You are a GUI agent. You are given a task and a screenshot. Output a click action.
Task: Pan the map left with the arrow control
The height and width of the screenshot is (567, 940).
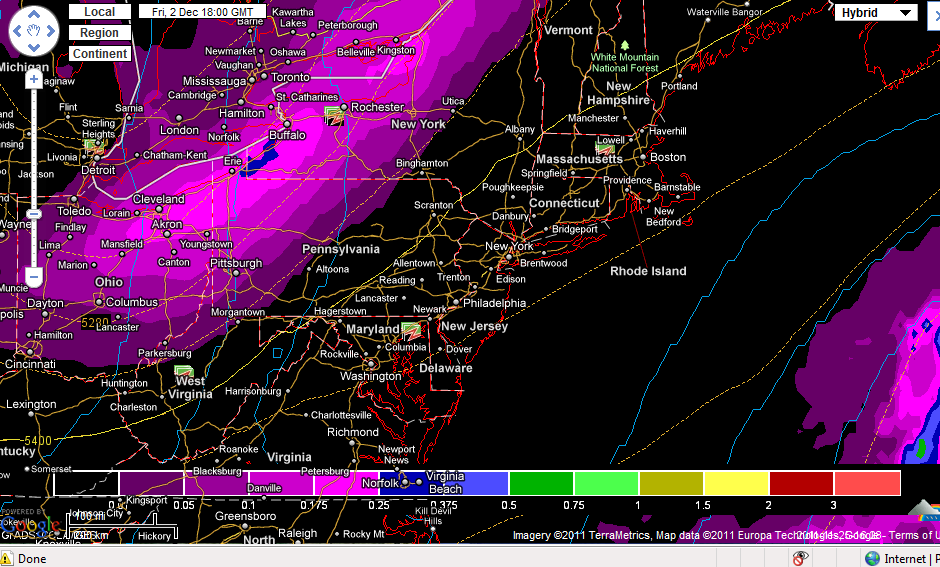coord(17,31)
